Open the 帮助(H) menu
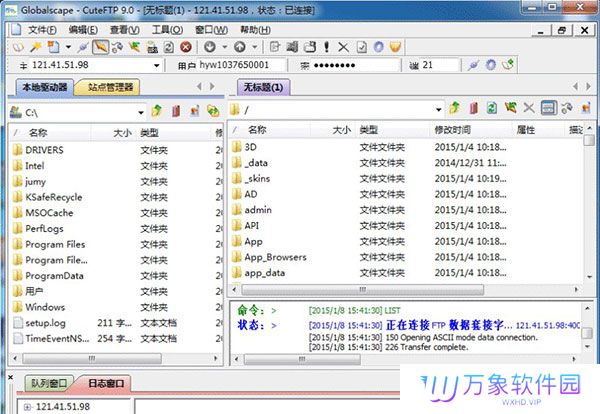This screenshot has width=600, height=414. click(x=255, y=30)
